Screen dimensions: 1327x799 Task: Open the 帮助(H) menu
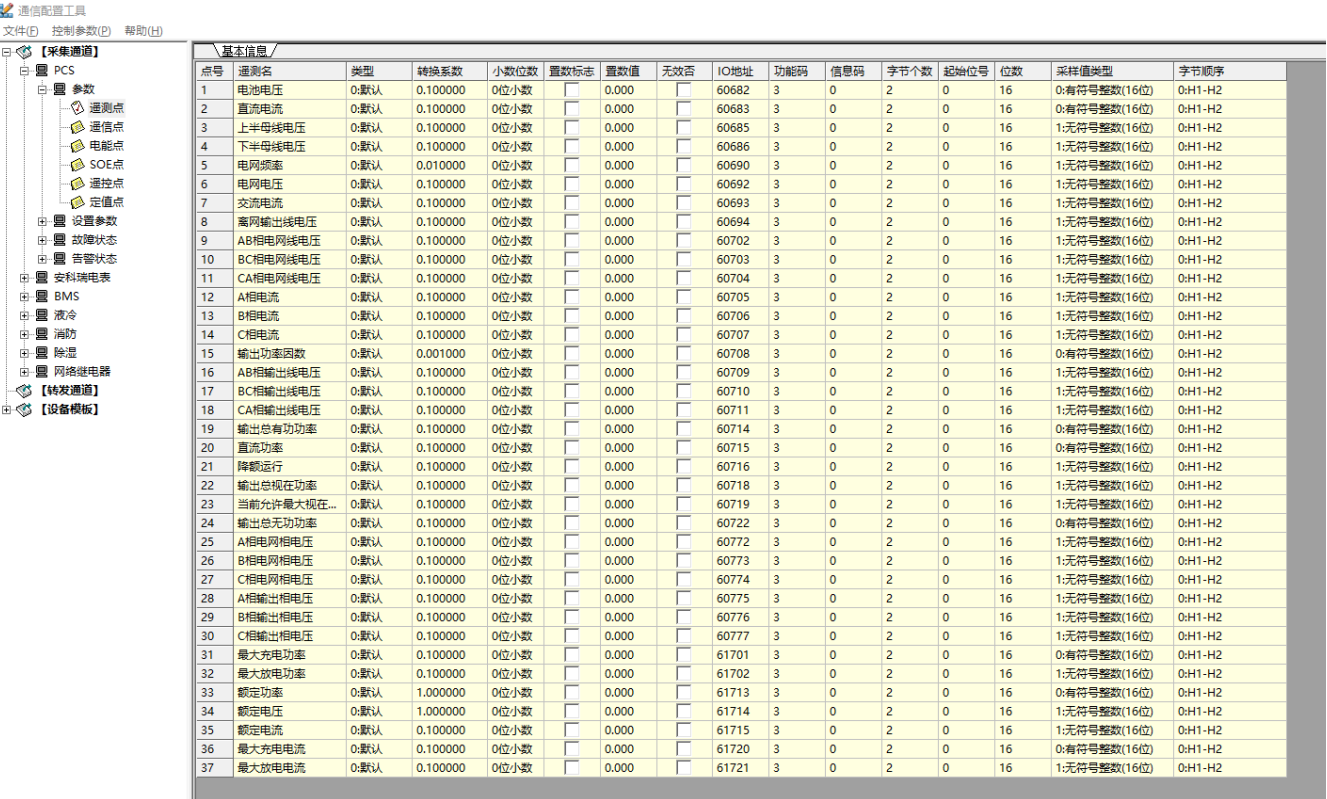click(x=144, y=31)
